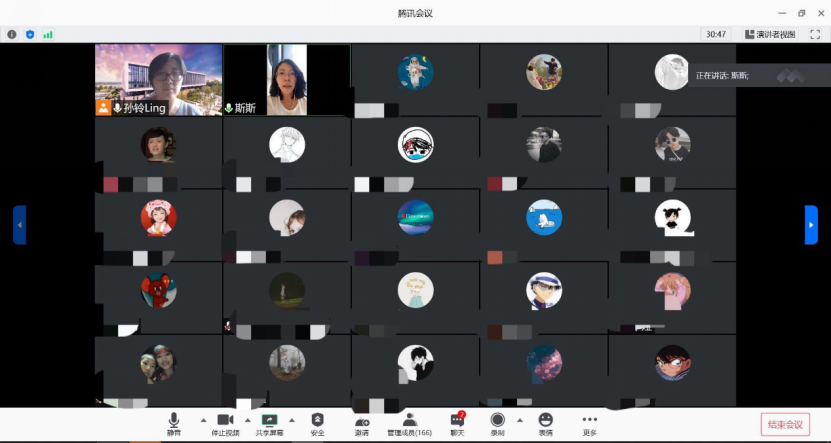Click the red End Meeting button
The image size is (831, 443).
[x=785, y=424]
